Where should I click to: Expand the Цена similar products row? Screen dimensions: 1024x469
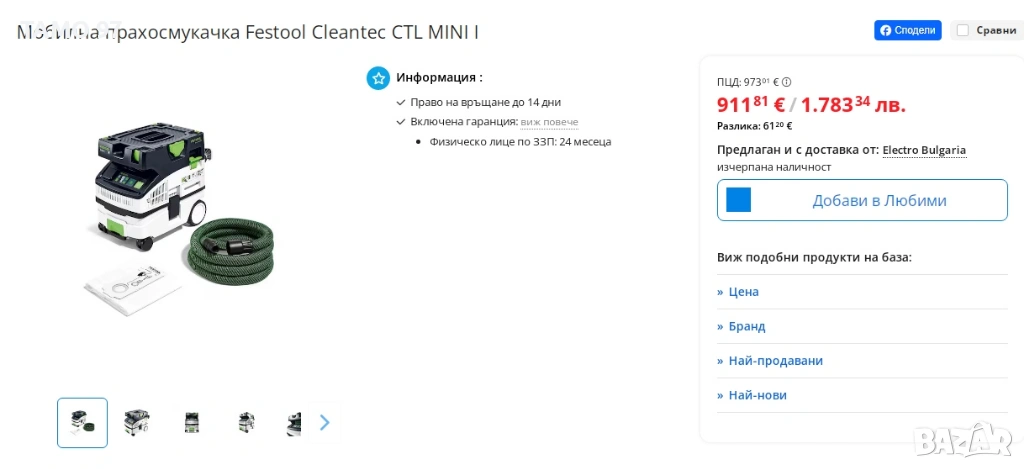[738, 292]
